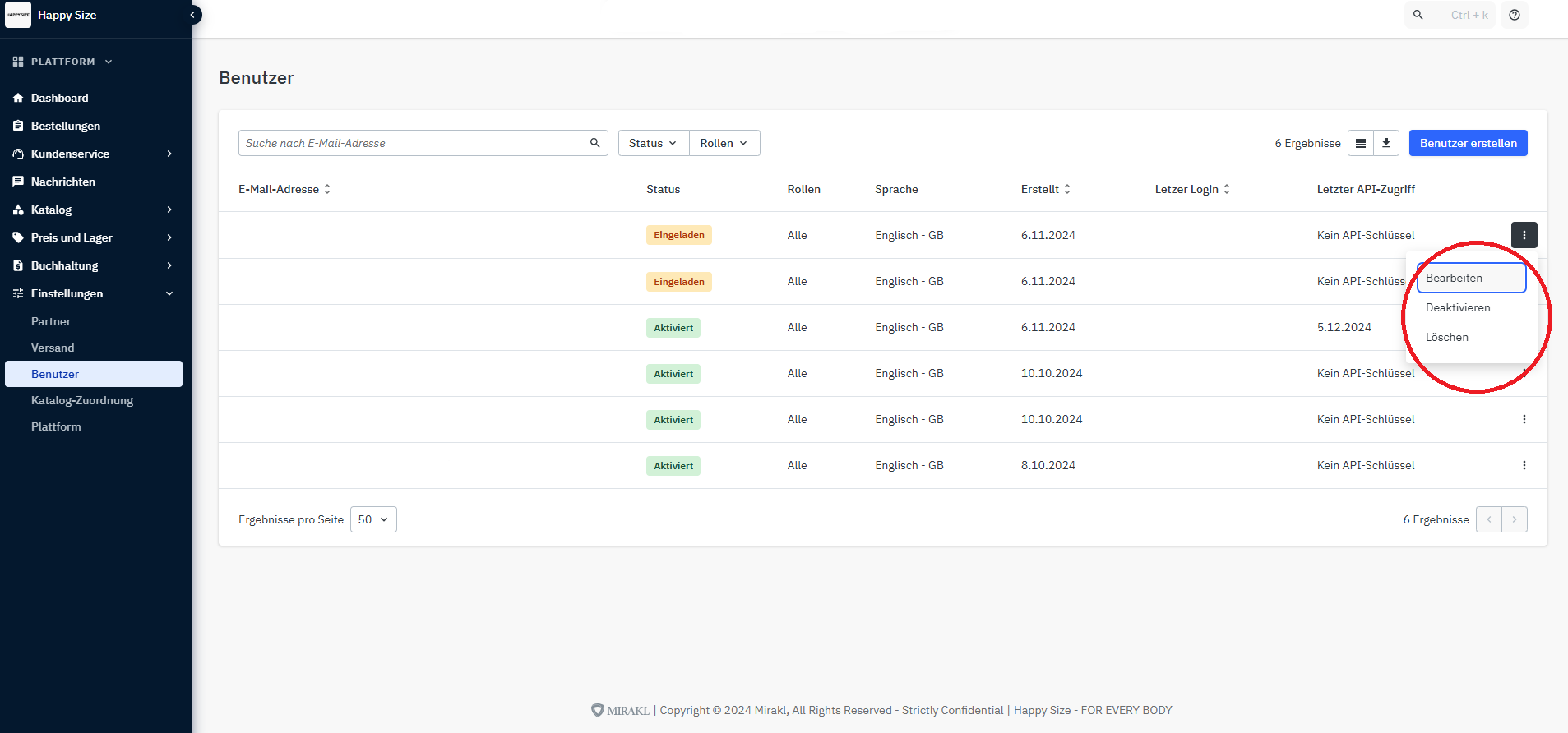Choose Löschen in the context menu
1568x733 pixels.
point(1447,337)
